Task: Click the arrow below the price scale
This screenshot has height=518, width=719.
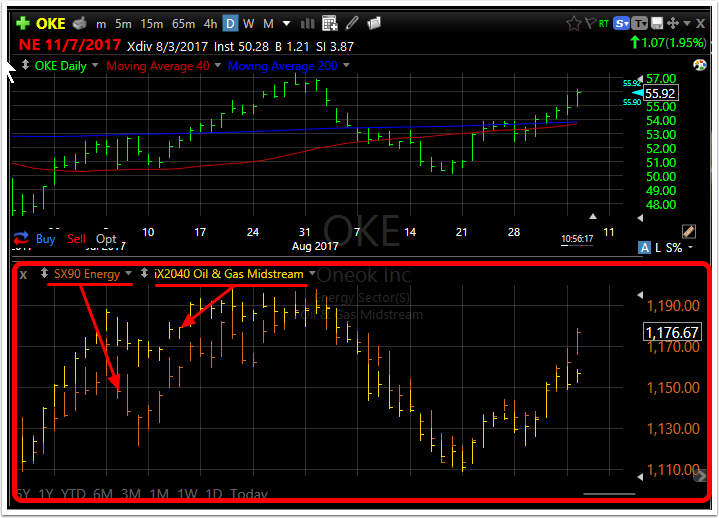Action: click(640, 219)
